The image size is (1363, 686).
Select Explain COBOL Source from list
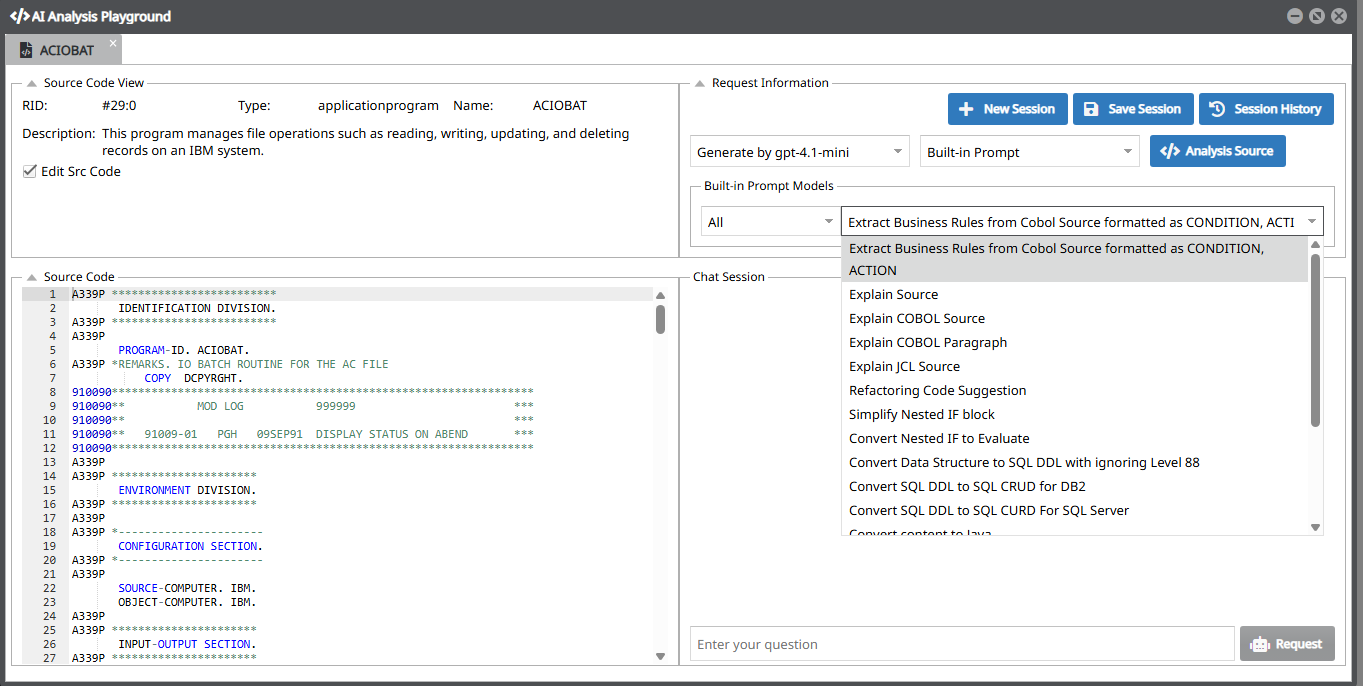click(x=917, y=318)
